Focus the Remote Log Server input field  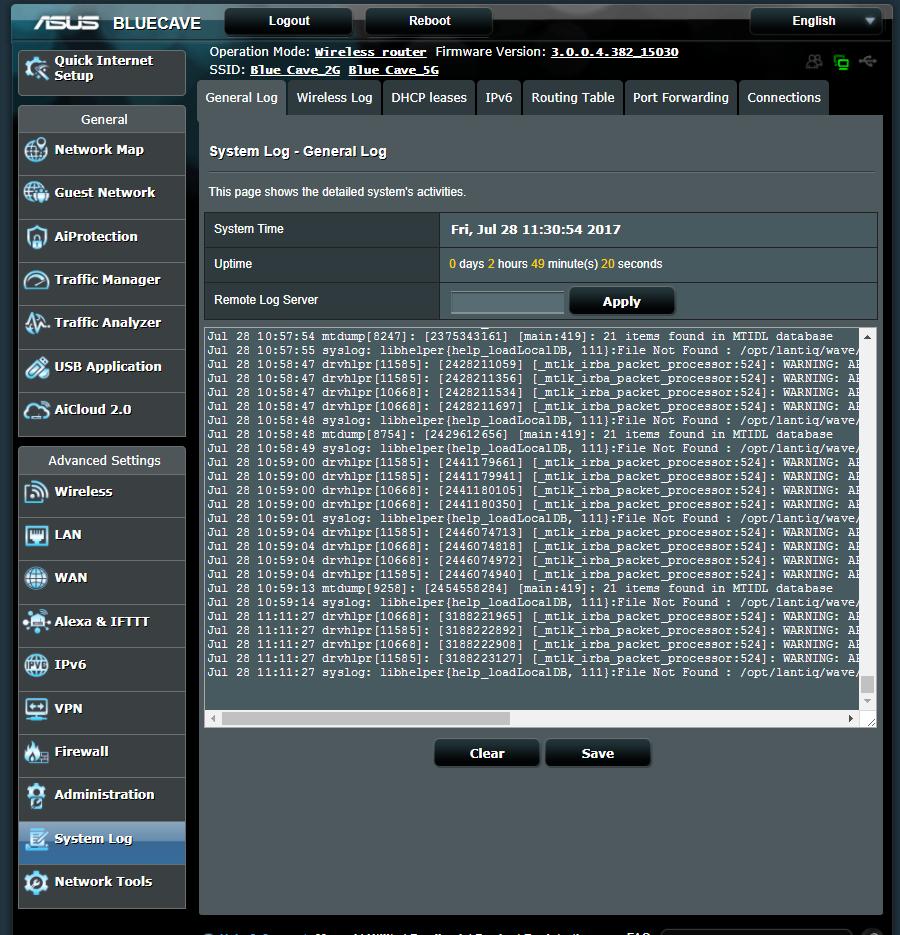(507, 302)
